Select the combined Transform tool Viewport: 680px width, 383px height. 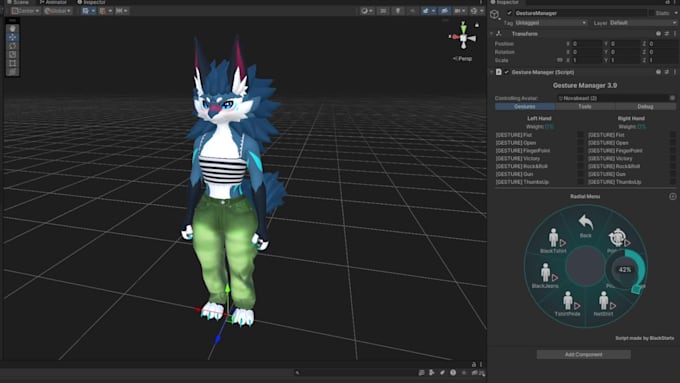pyautogui.click(x=12, y=72)
